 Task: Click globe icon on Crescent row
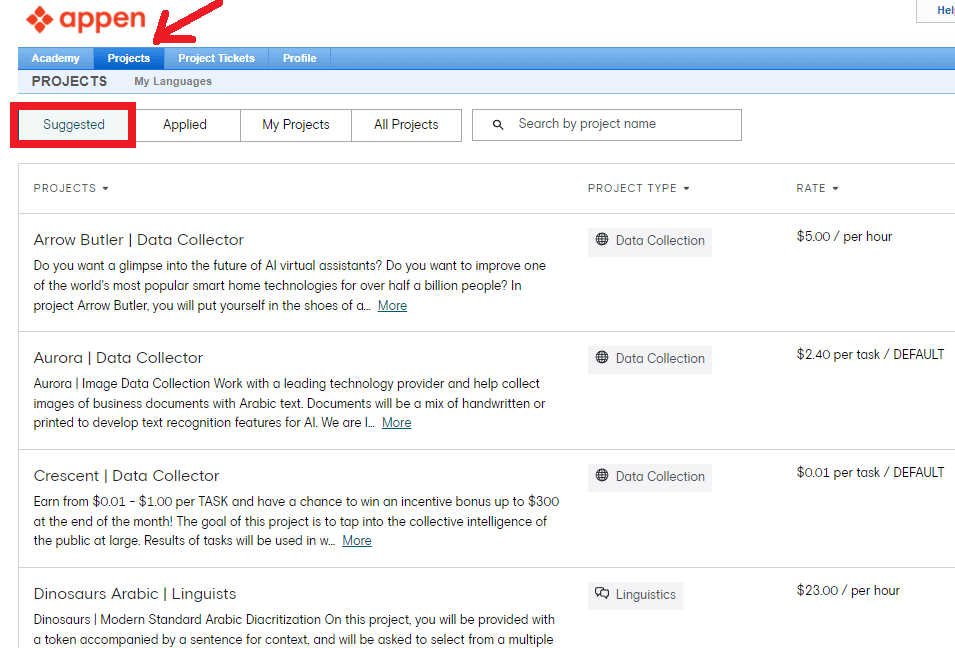click(x=602, y=476)
